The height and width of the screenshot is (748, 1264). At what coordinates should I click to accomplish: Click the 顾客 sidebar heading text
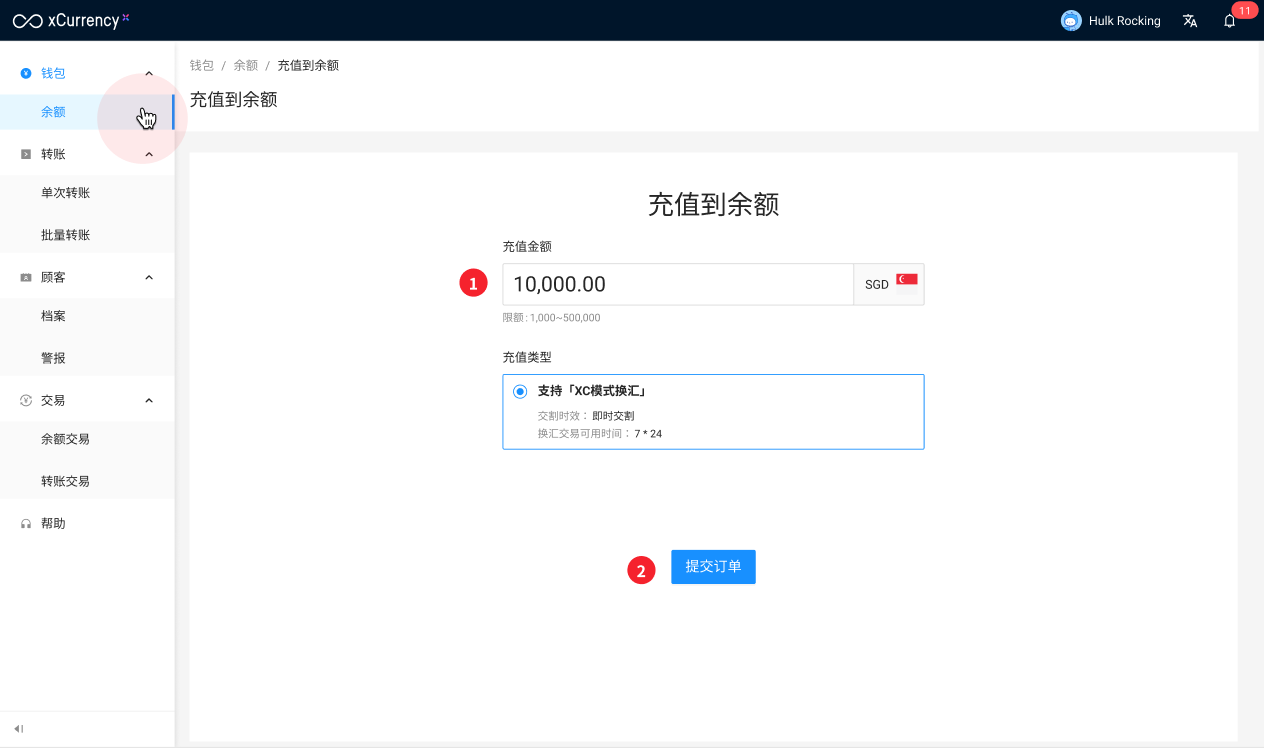(x=53, y=277)
